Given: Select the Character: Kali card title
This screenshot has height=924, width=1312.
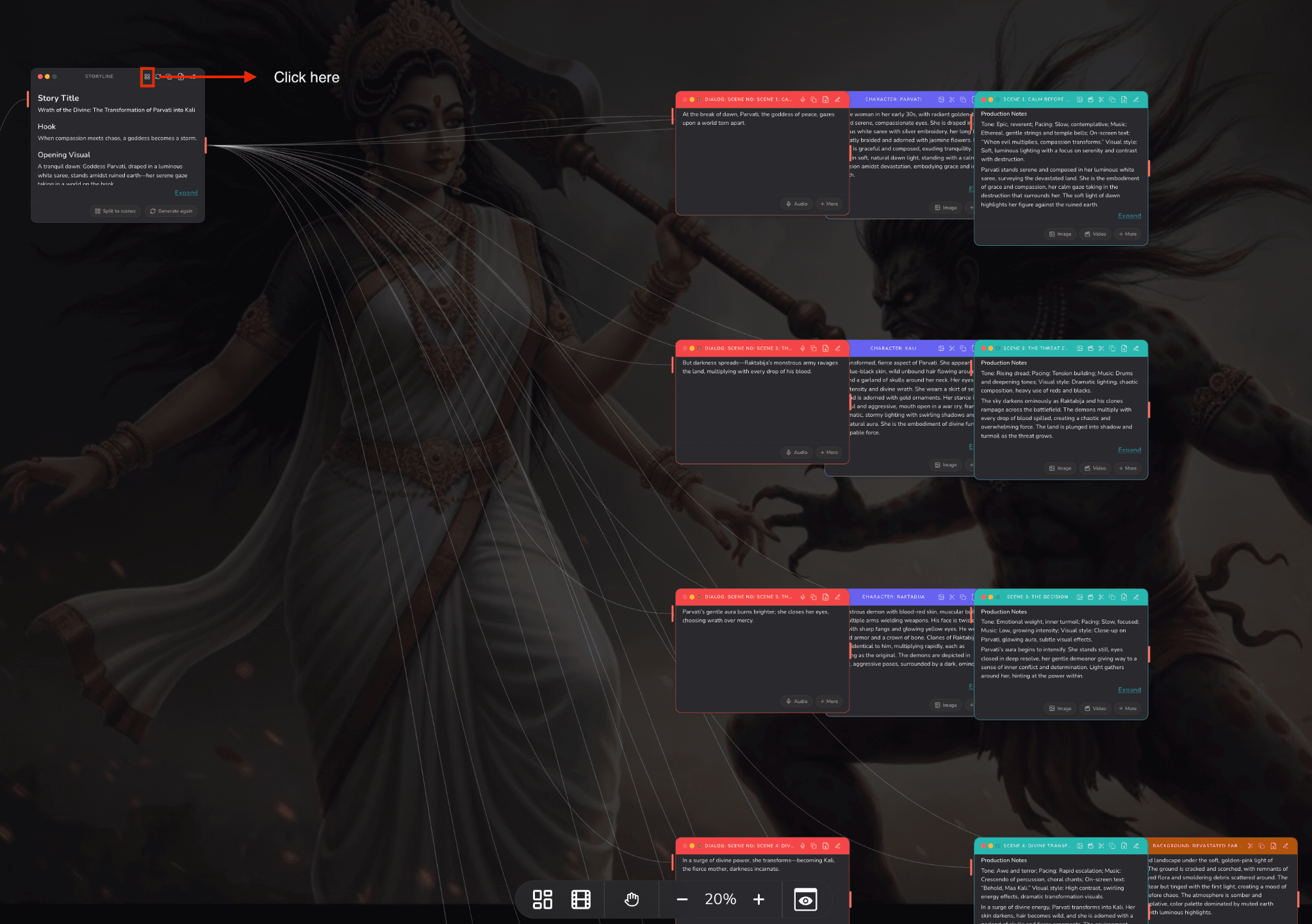Looking at the screenshot, I should point(893,348).
